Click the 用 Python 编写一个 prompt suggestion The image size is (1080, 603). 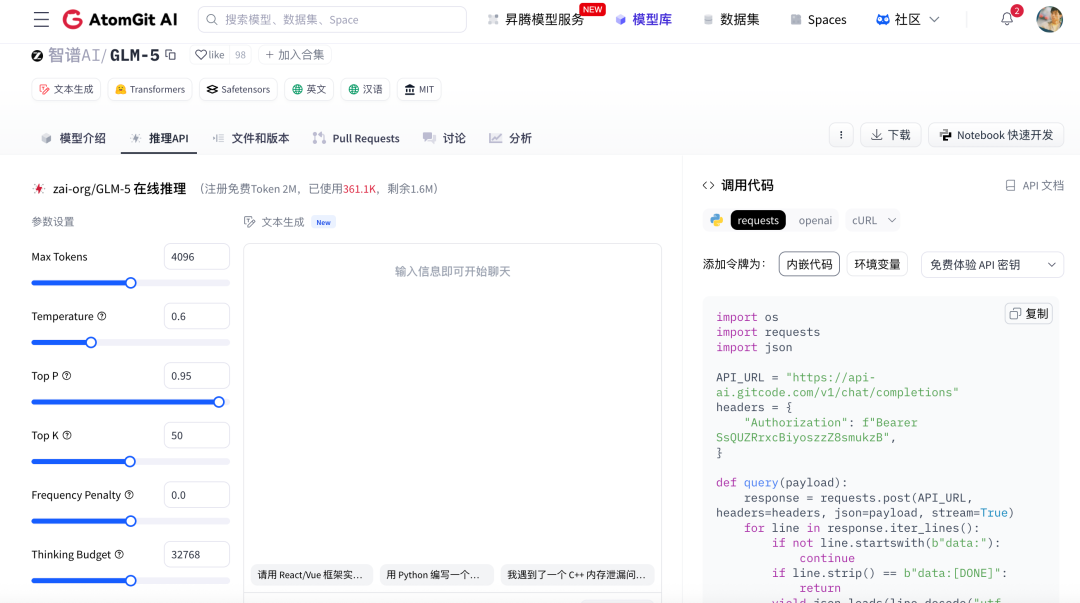[x=437, y=575]
